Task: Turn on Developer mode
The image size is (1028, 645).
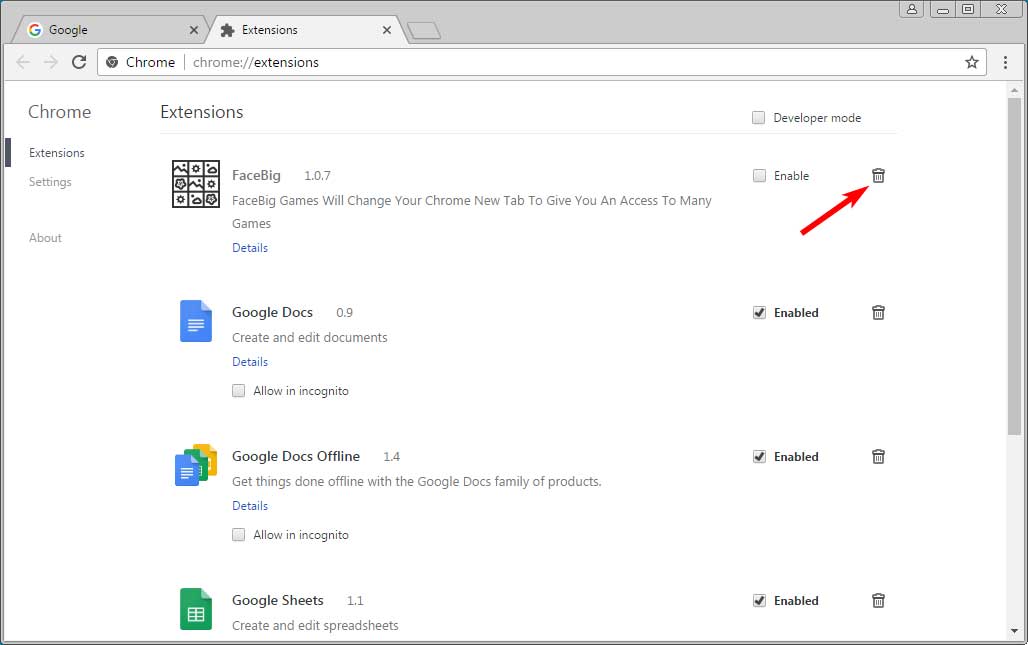Action: (x=758, y=117)
